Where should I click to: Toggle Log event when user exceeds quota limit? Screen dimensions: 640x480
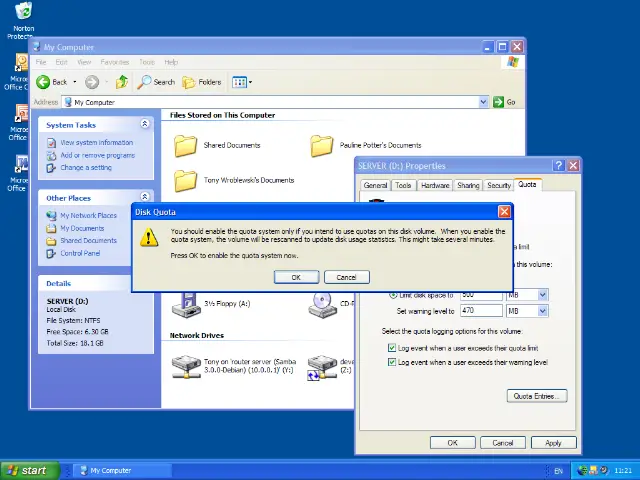(392, 348)
